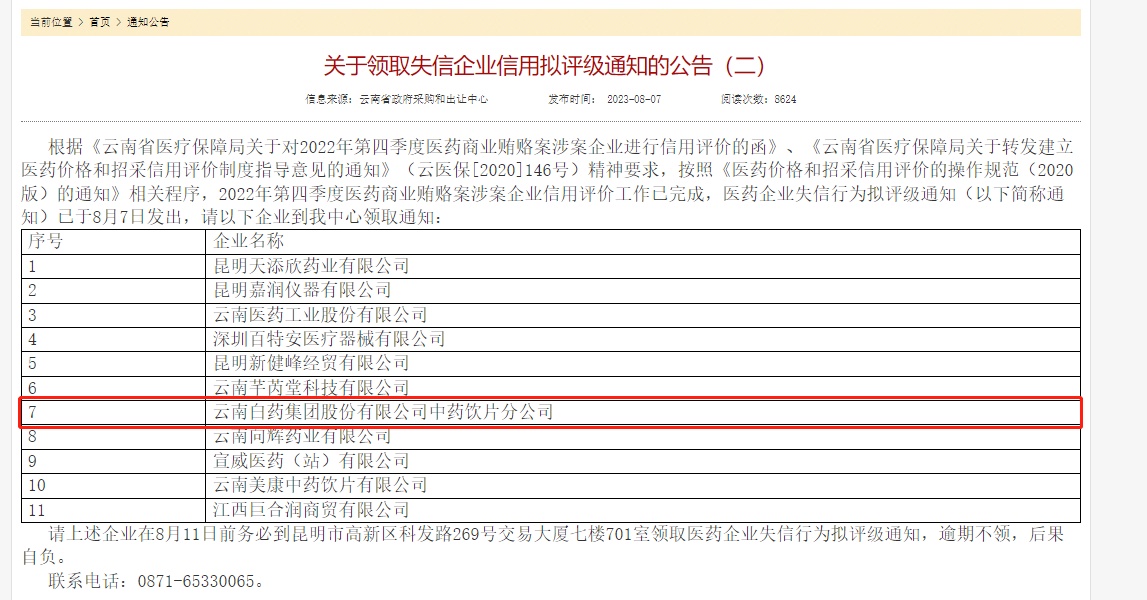Select row 昆明嘉润仪器有限公司

[x=551, y=290]
